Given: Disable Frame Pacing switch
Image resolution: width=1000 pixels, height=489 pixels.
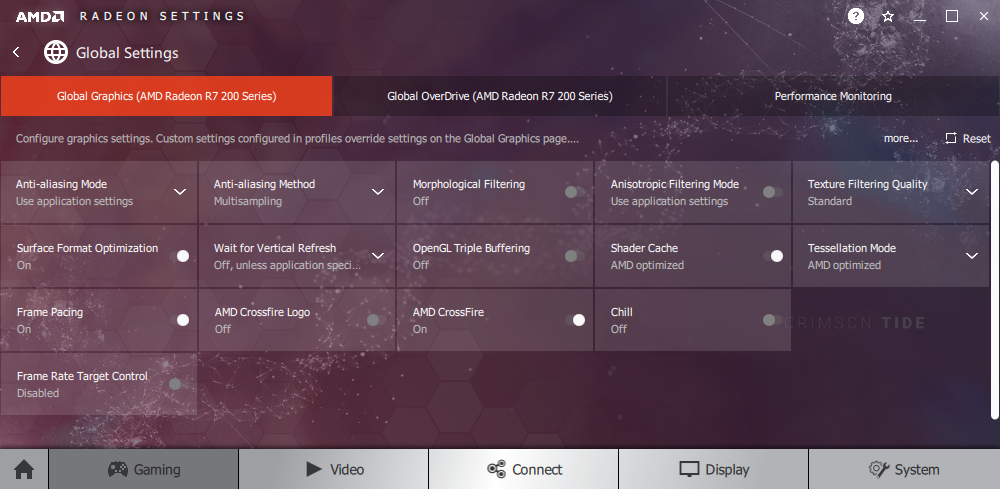Looking at the screenshot, I should 179,320.
